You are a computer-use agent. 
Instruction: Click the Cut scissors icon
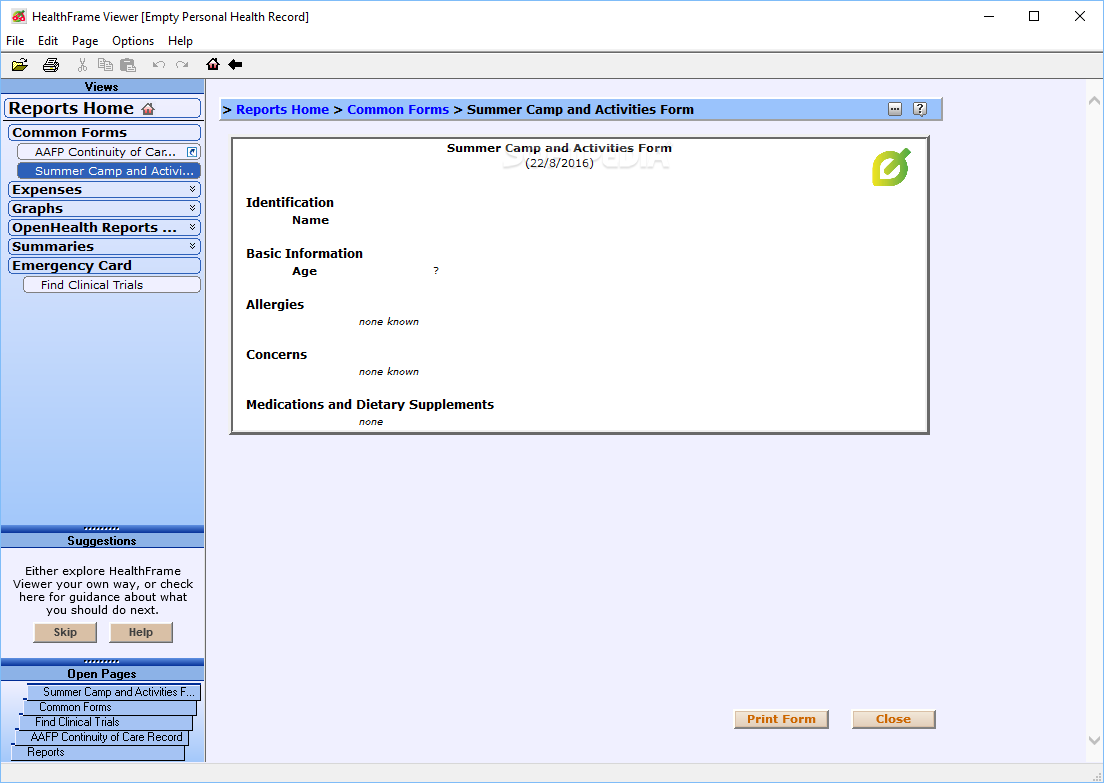click(x=82, y=65)
